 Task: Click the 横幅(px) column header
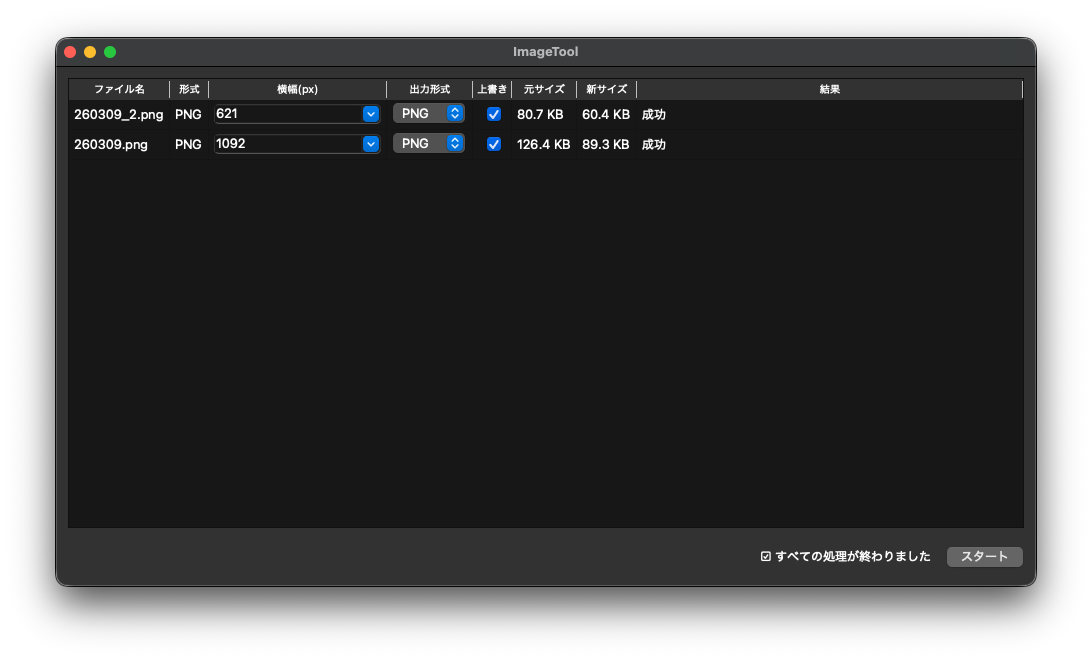pos(297,89)
